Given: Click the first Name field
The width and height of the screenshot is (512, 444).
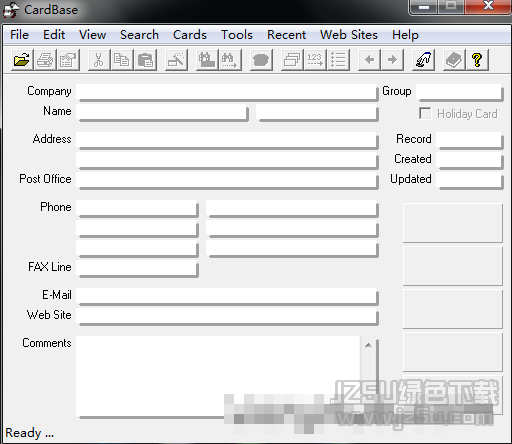Looking at the screenshot, I should click(162, 113).
